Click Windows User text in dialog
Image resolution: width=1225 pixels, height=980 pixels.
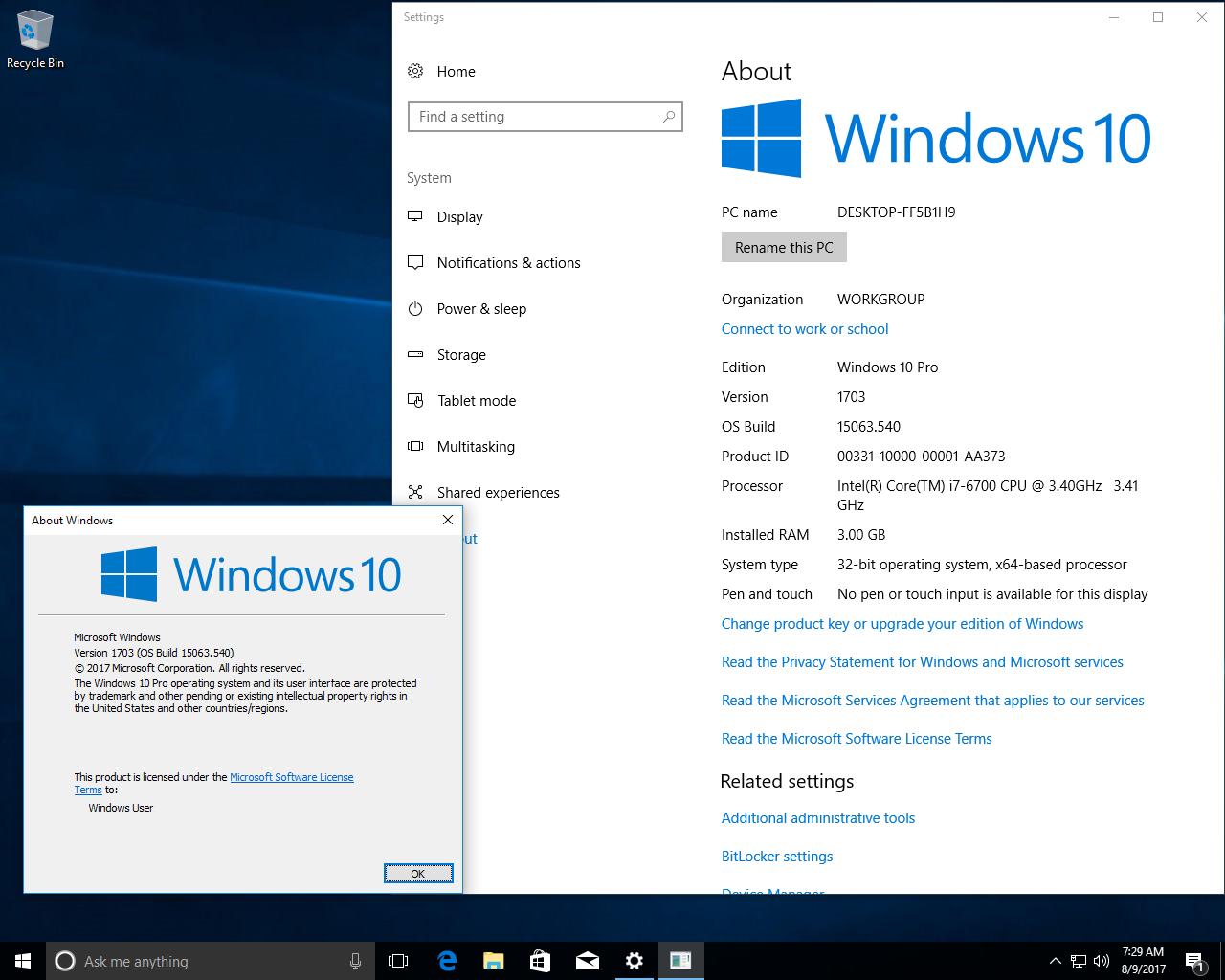tap(121, 808)
